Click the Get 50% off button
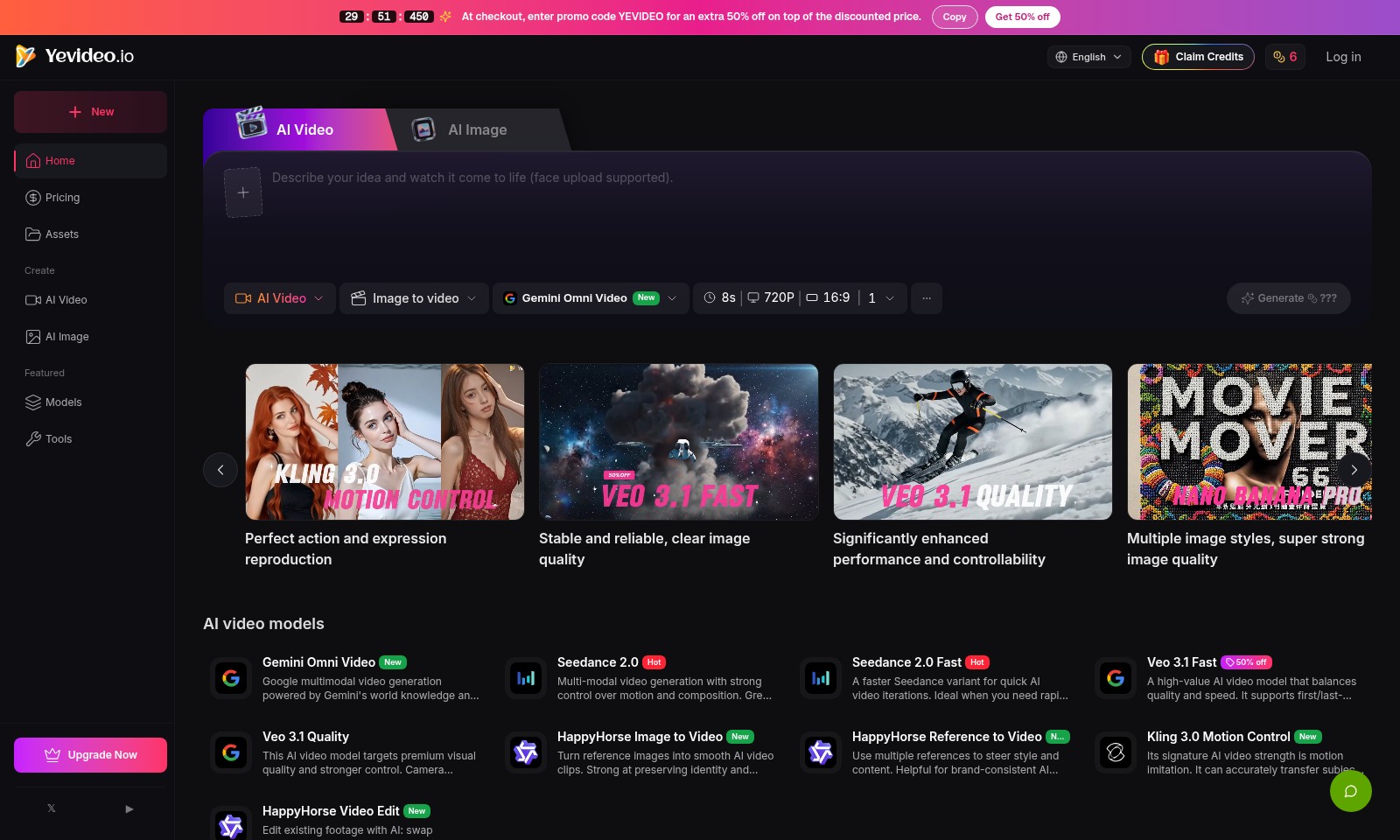The width and height of the screenshot is (1400, 840). pos(1022,17)
